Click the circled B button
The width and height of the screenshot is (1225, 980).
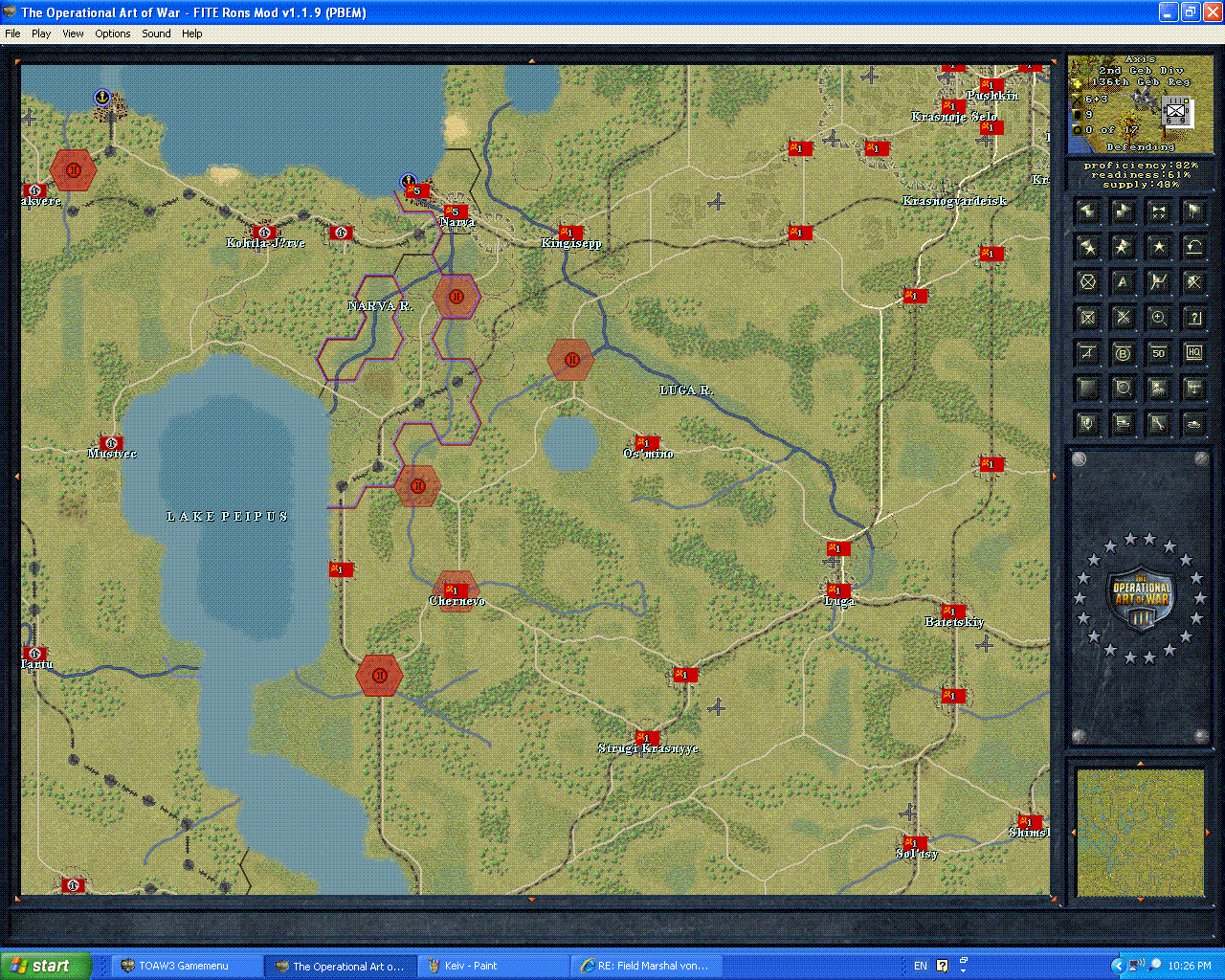pyautogui.click(x=1123, y=353)
